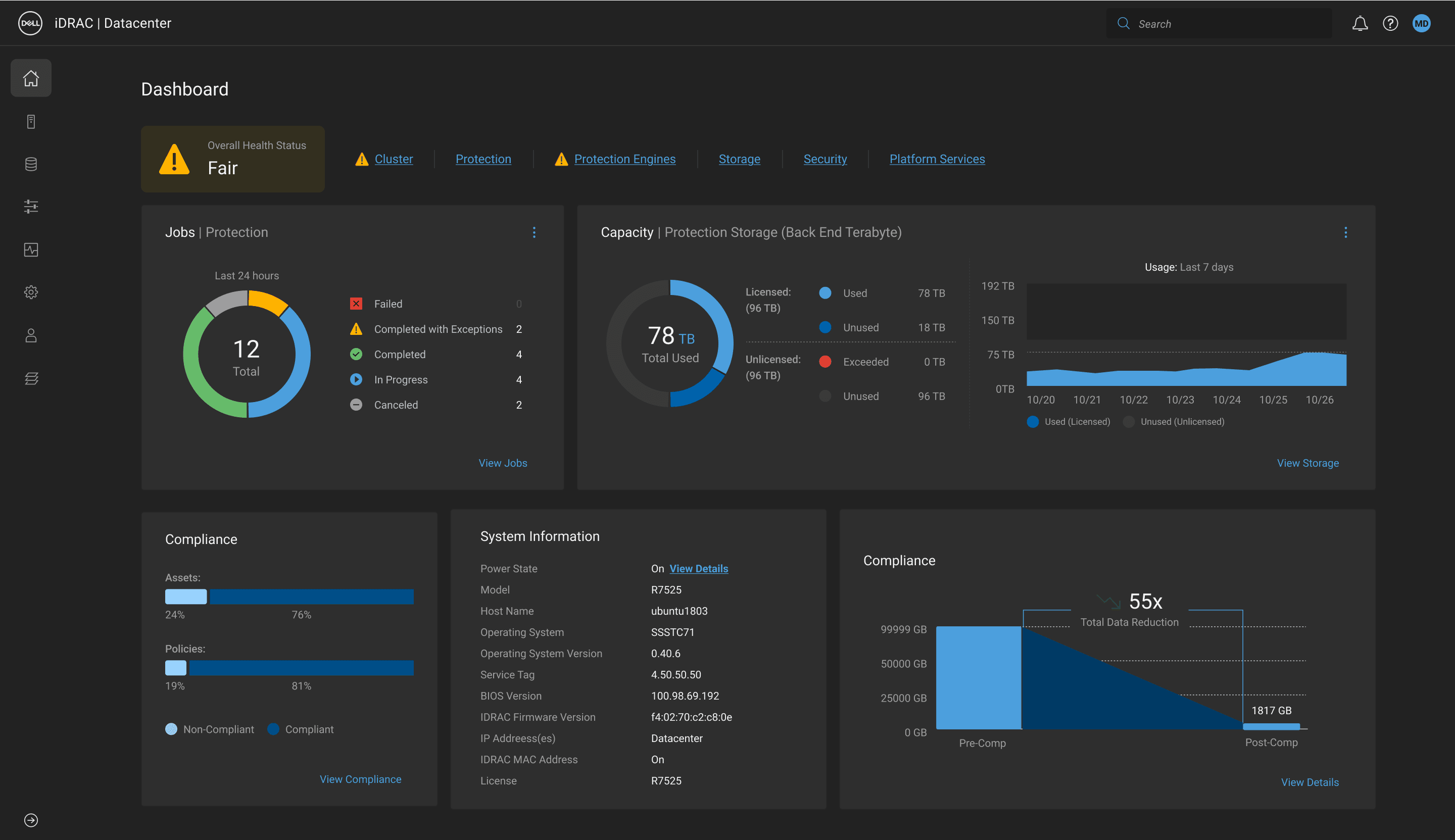The width and height of the screenshot is (1455, 840).
Task: Click View Details next to Power State
Action: tap(698, 569)
